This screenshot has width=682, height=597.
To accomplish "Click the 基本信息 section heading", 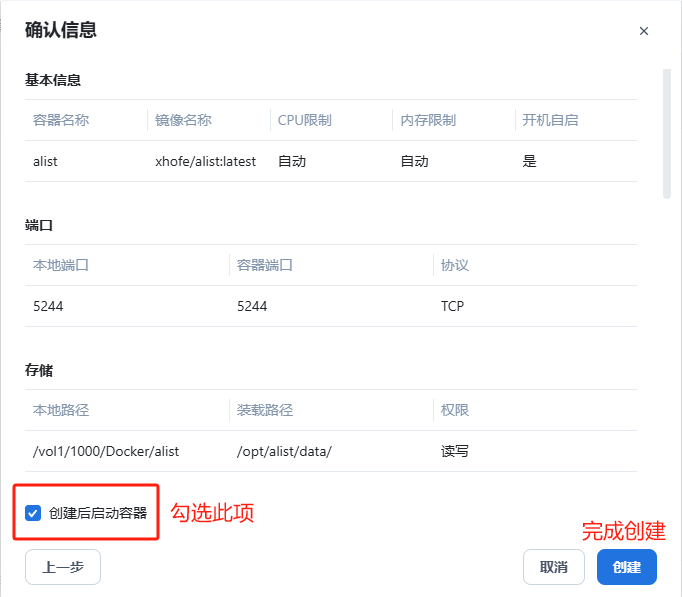I will (x=53, y=80).
